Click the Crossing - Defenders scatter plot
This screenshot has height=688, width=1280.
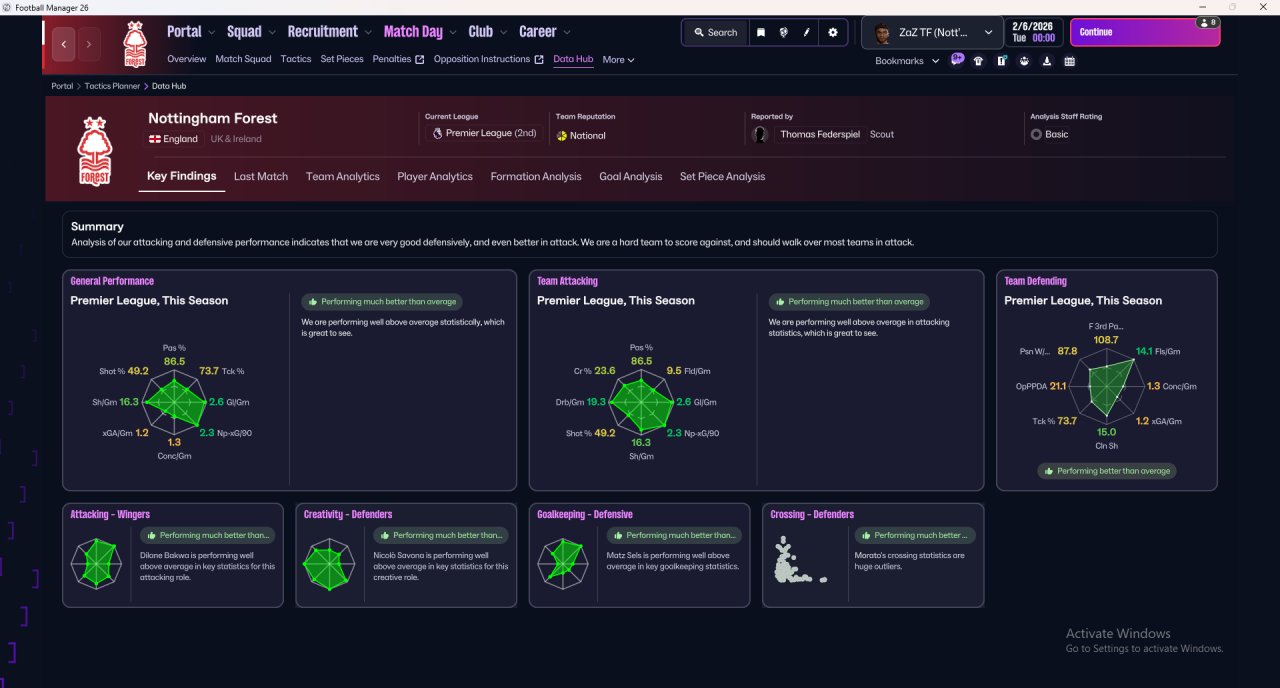coord(799,561)
